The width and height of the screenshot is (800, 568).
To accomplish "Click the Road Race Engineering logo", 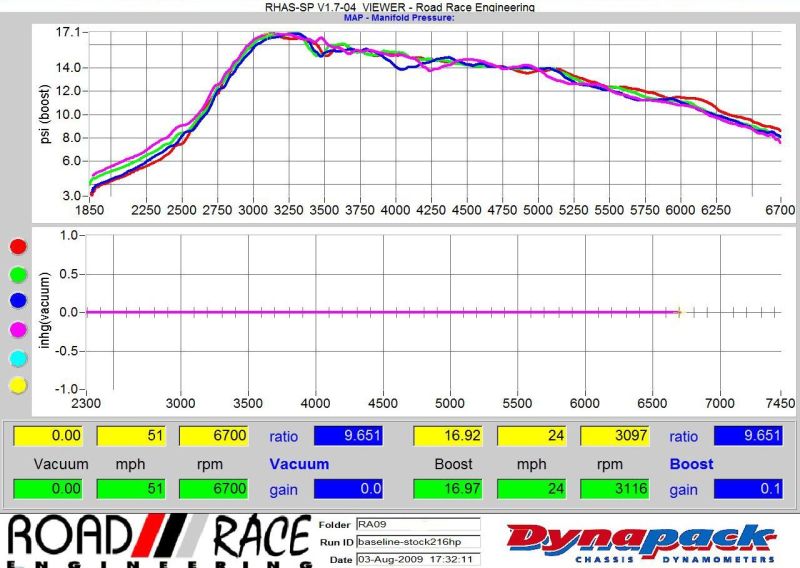I will point(158,540).
